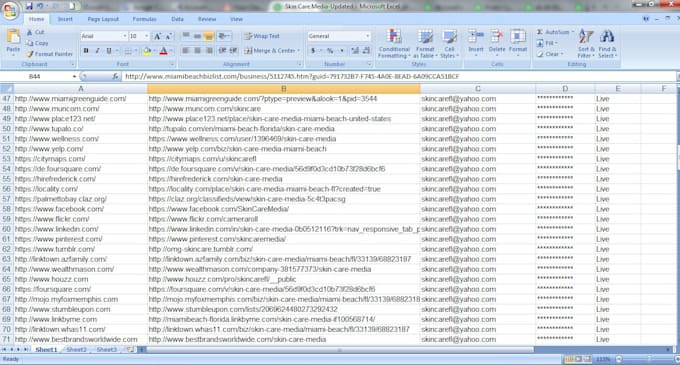Image resolution: width=680 pixels, height=365 pixels.
Task: Switch to the Page Layout tab
Action: pos(103,20)
